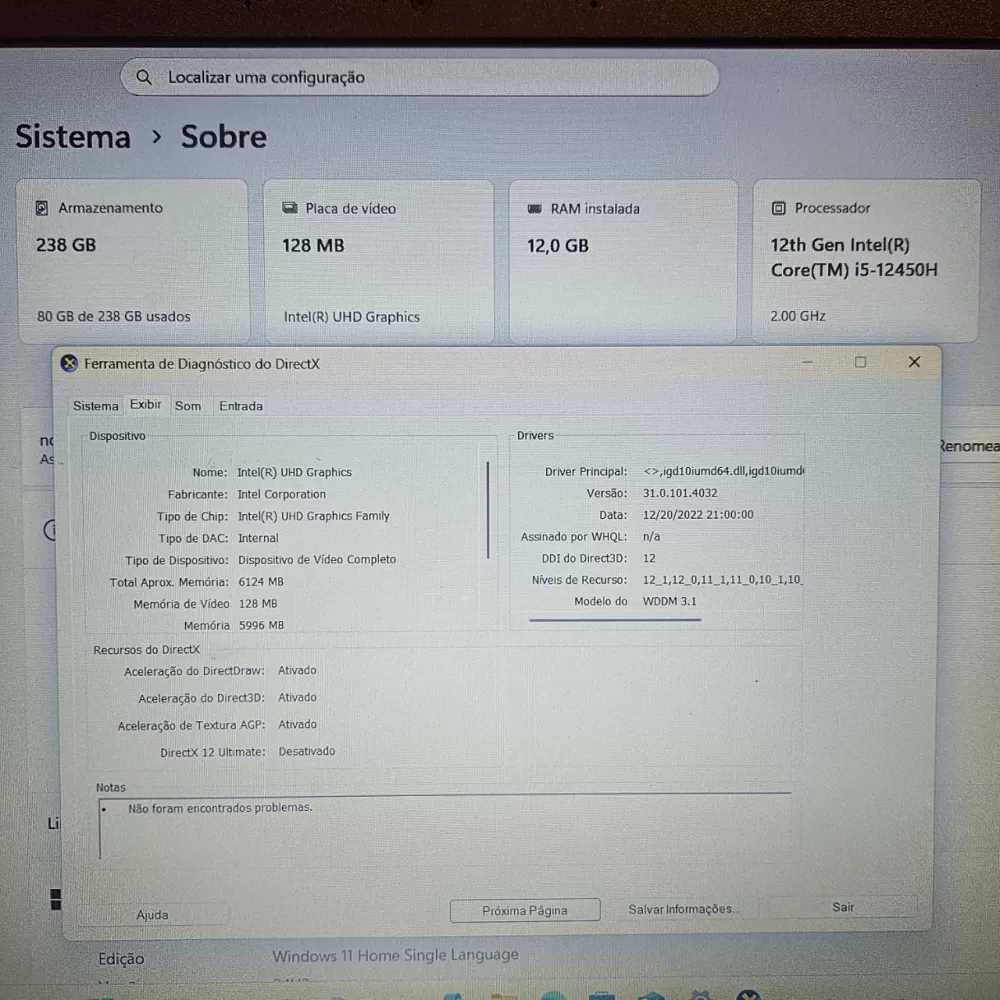Select the Exibir tab
Image resolution: width=1000 pixels, height=1000 pixels.
(145, 404)
